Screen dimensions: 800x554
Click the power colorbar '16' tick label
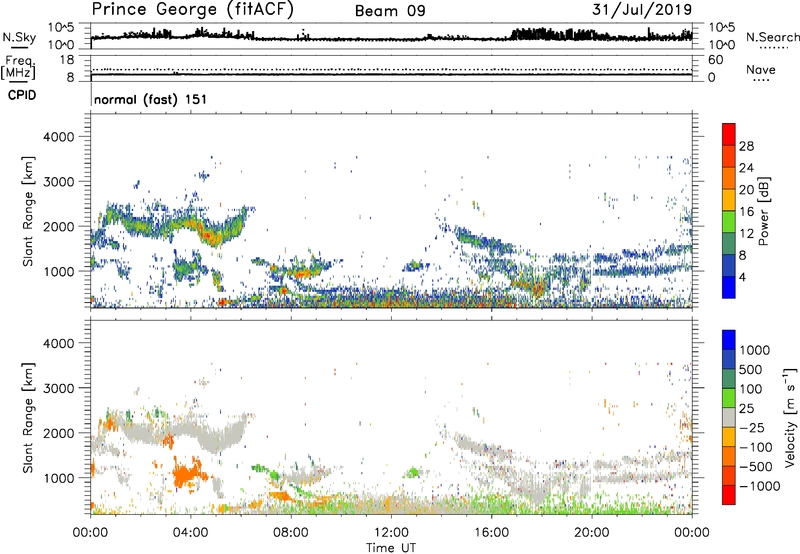point(746,212)
